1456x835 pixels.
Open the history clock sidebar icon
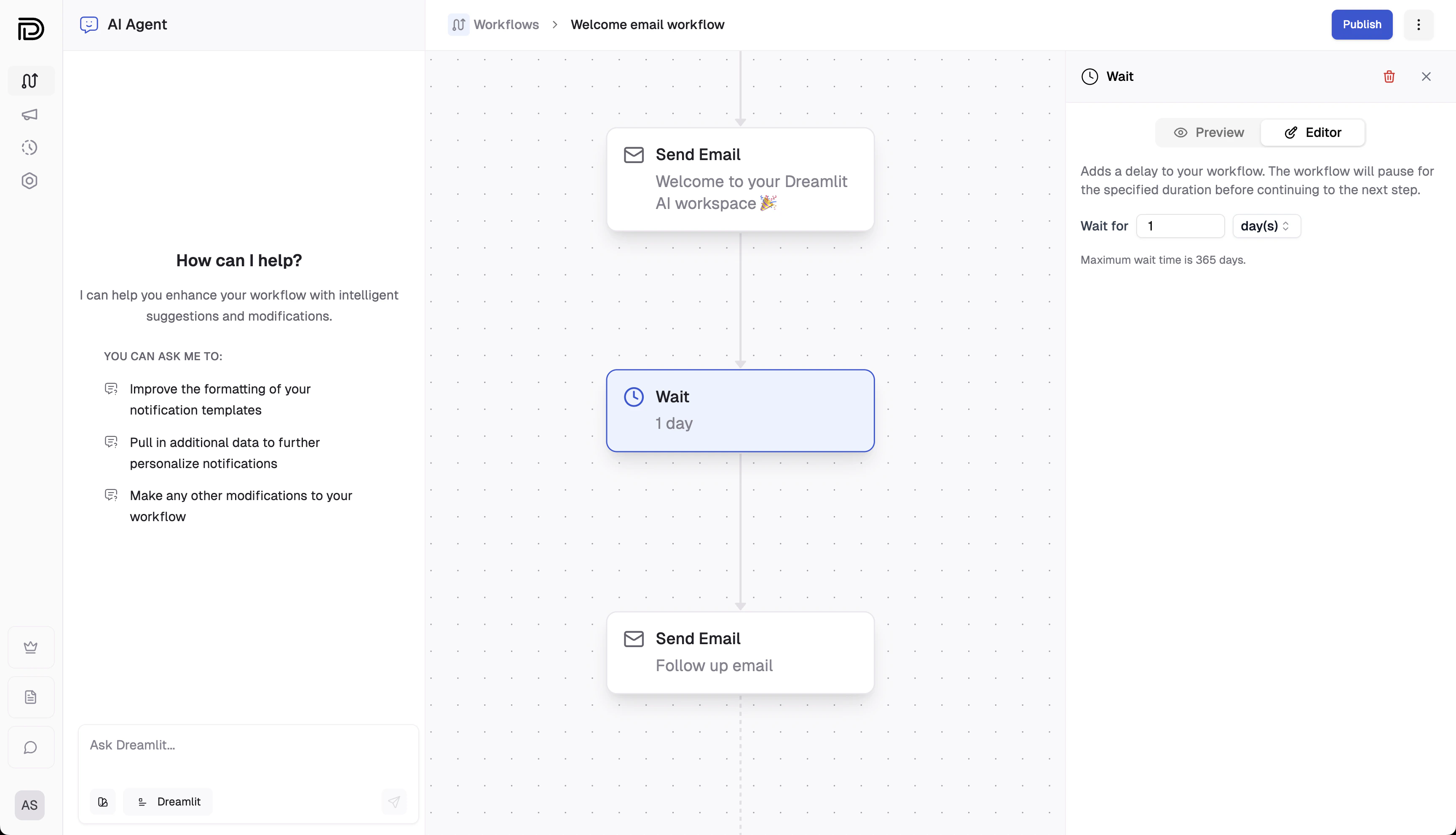30,148
